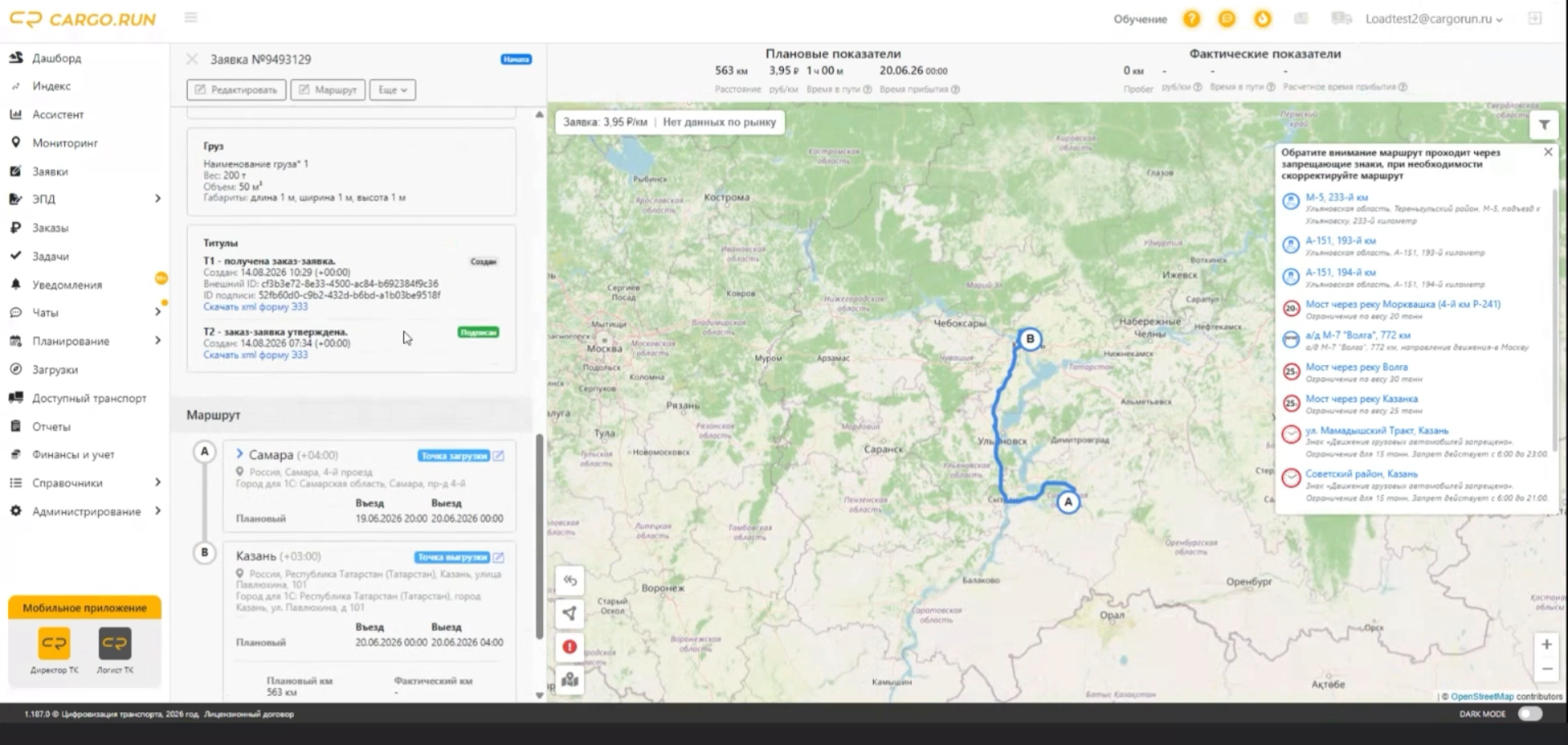
Task: Click the Редактировать button
Action: tap(236, 90)
